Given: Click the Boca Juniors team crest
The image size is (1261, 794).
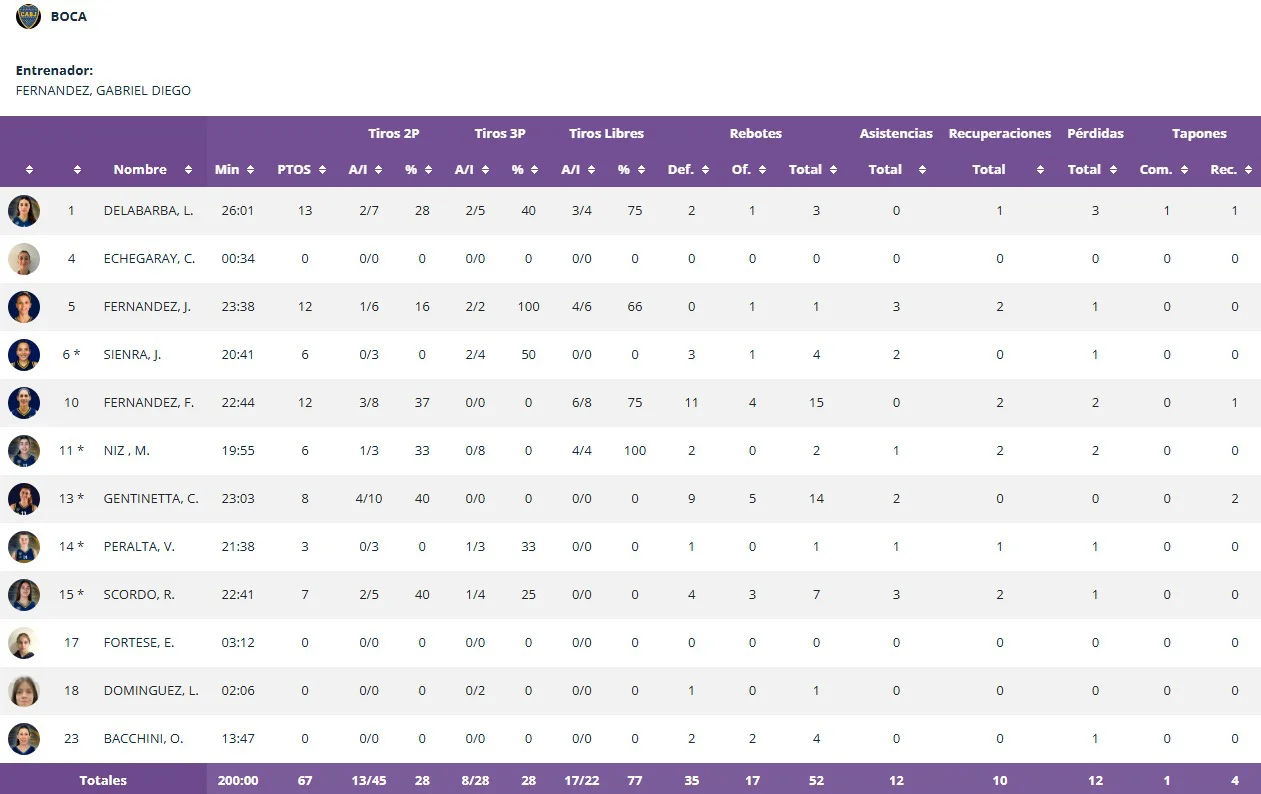Looking at the screenshot, I should tap(28, 16).
